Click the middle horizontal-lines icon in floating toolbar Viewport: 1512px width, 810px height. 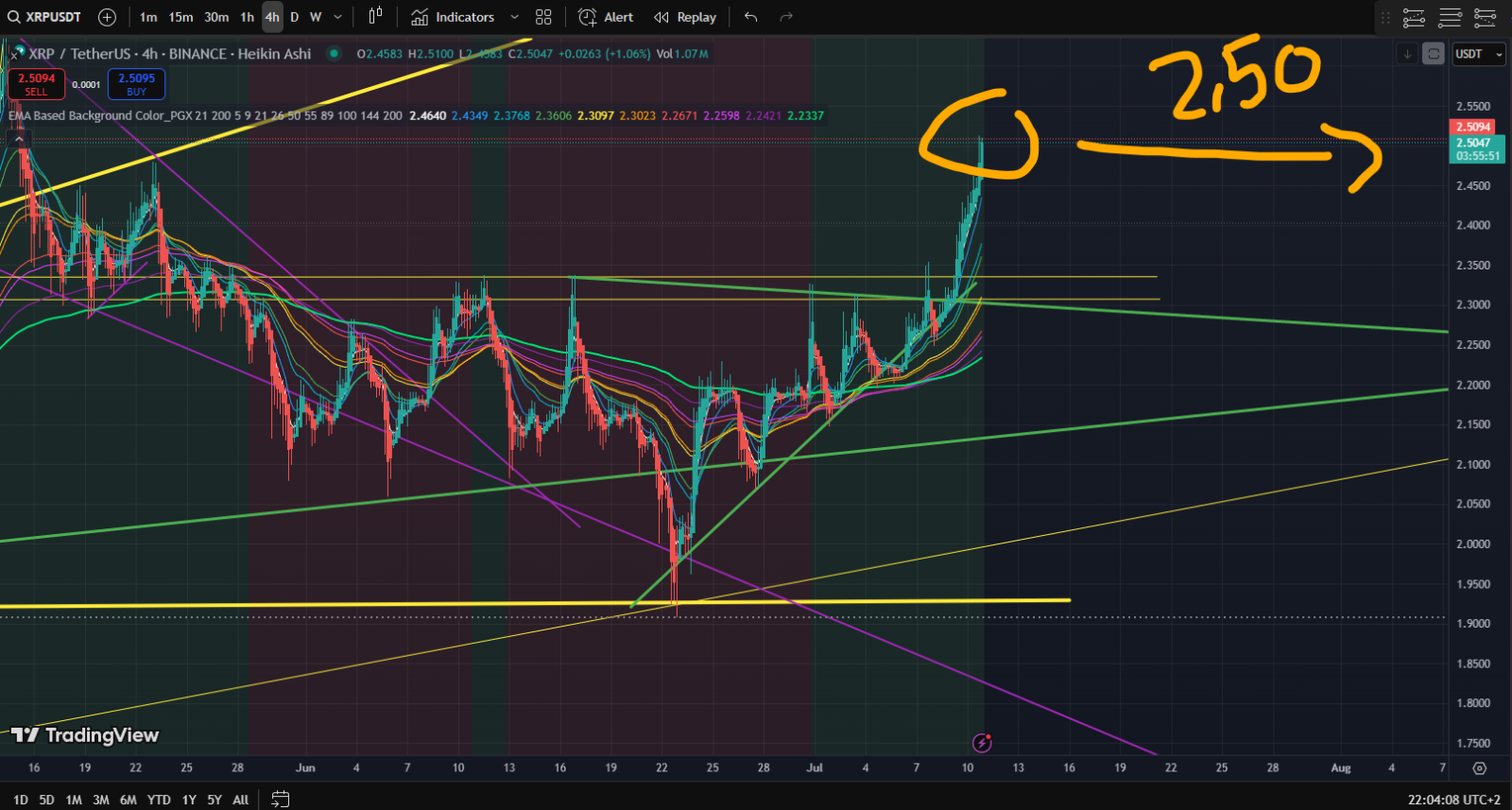pyautogui.click(x=1450, y=17)
